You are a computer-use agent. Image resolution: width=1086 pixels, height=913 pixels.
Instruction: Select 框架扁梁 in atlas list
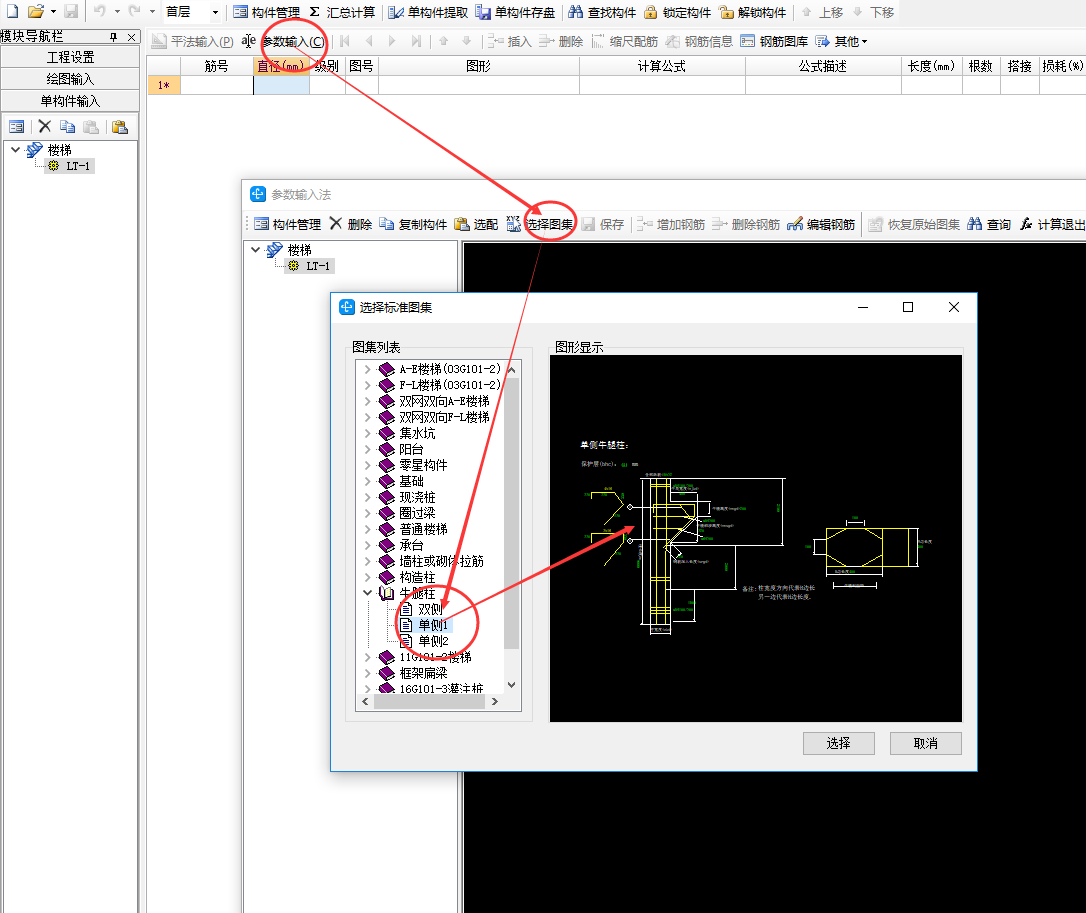(423, 673)
